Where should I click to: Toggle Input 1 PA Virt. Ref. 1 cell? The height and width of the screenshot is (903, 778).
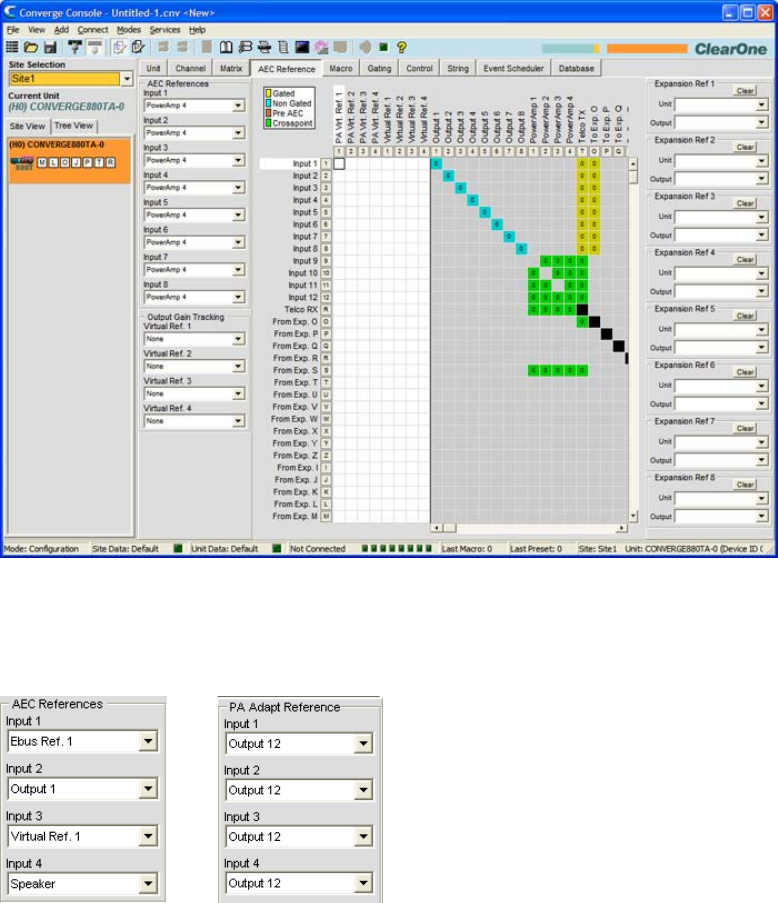coord(339,164)
